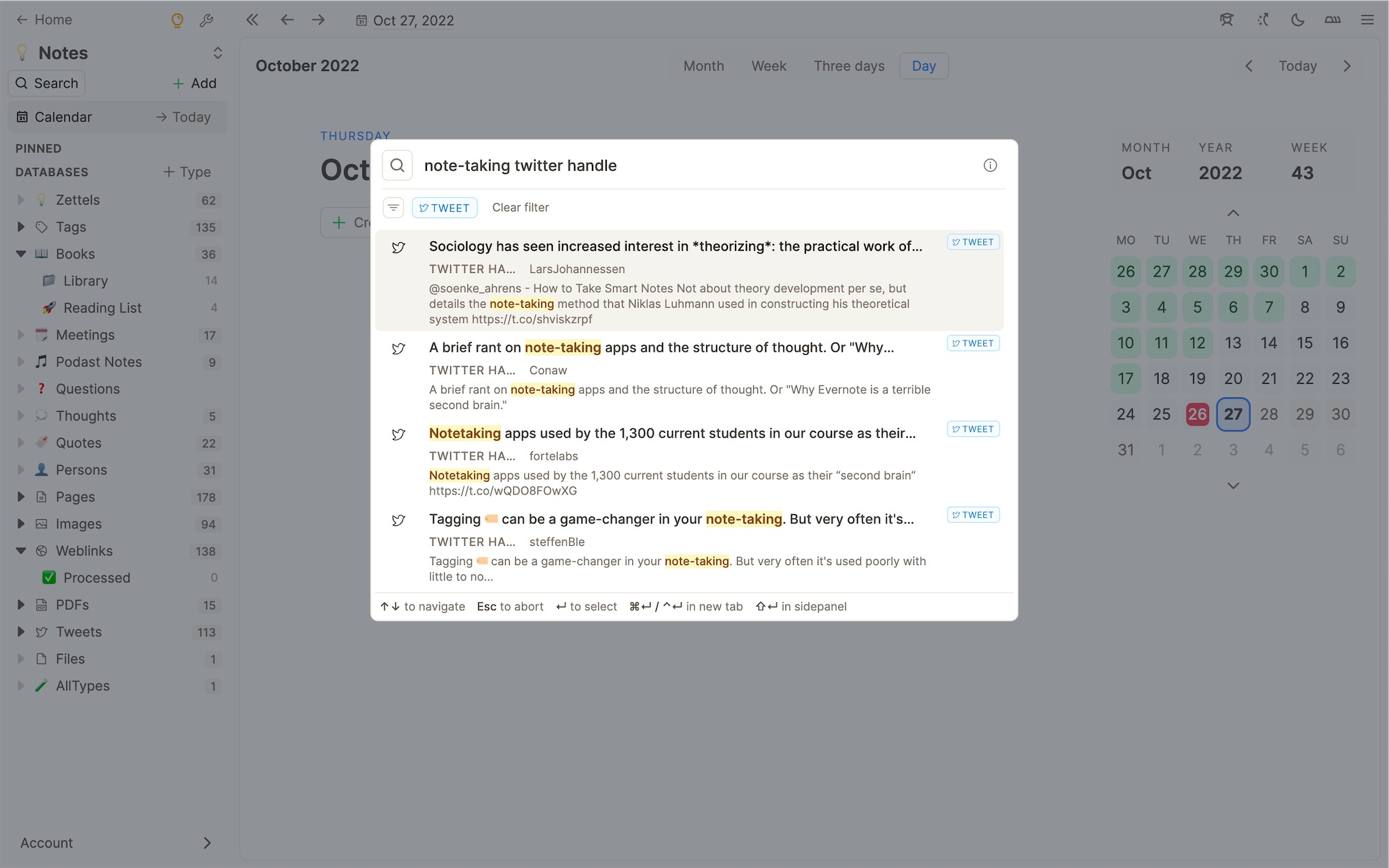
Task: Open the filter options icon
Action: tap(393, 208)
